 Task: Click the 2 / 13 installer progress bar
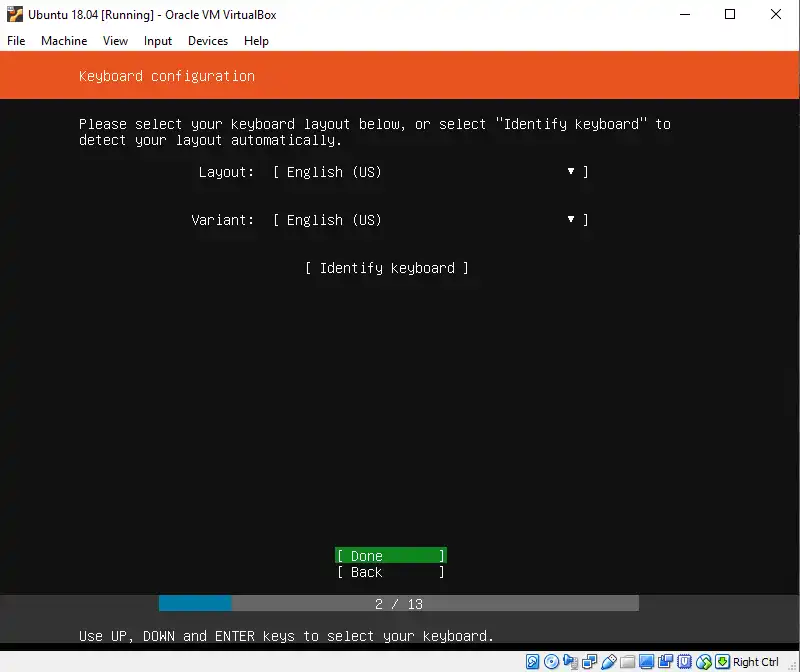click(398, 604)
